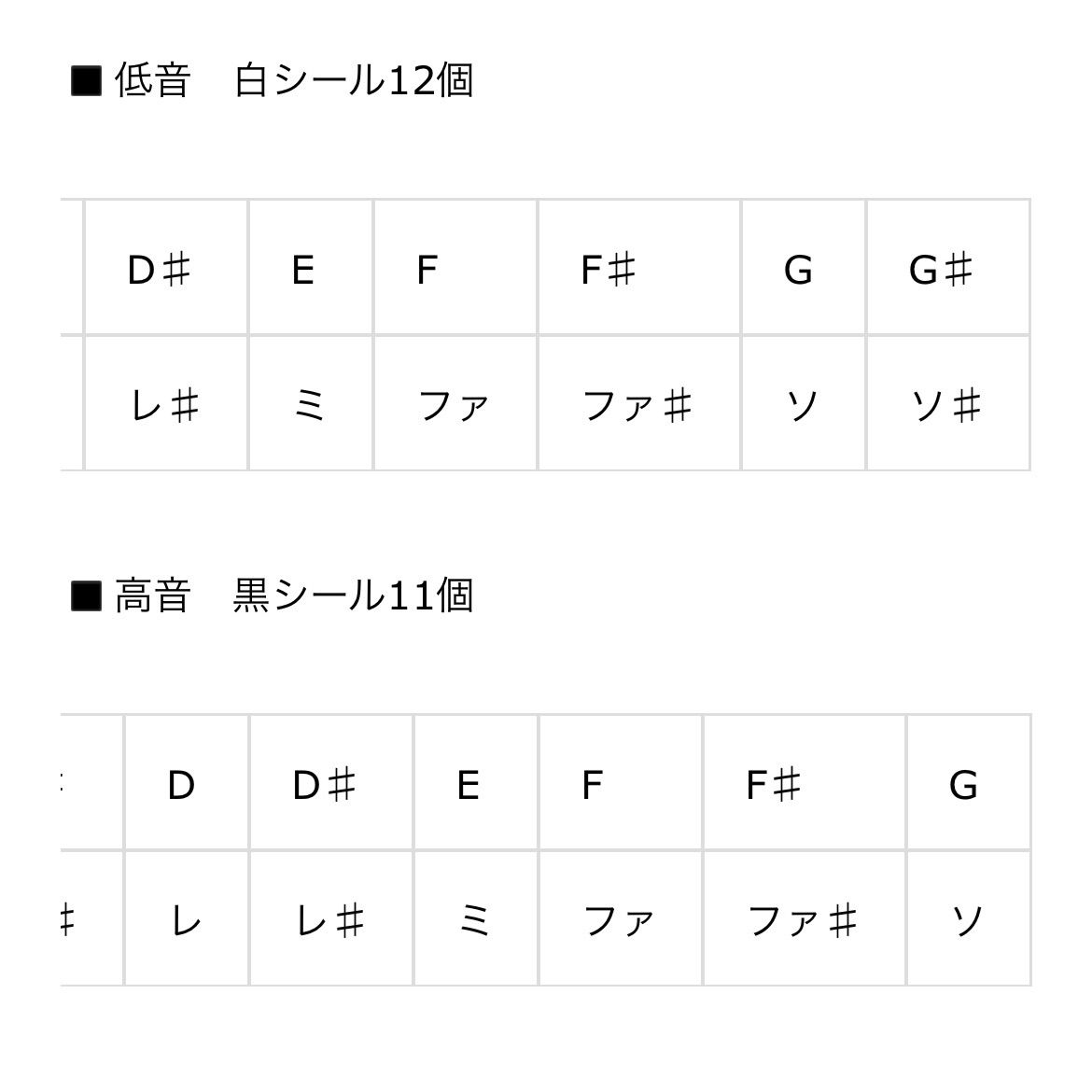1092x1092 pixels.
Task: Click the レ♯ cell in the 低音 table
Action: tap(166, 405)
